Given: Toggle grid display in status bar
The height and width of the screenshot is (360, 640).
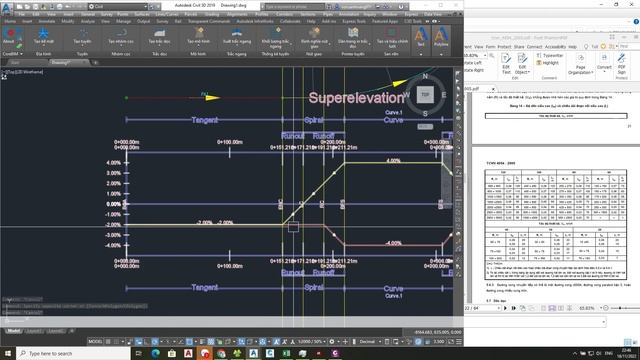Looking at the screenshot, I should point(108,342).
